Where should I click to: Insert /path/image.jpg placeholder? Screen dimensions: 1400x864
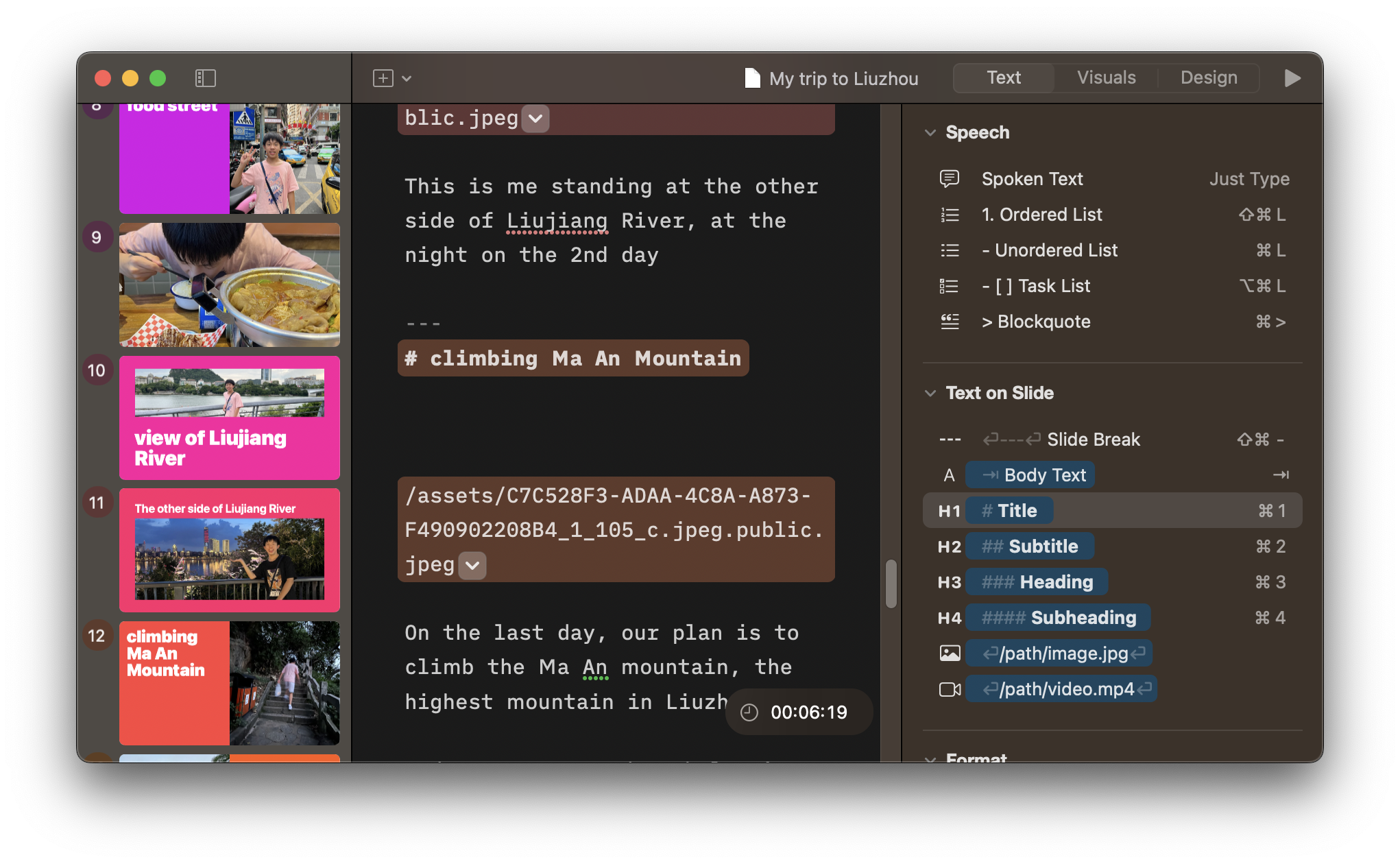click(1059, 653)
